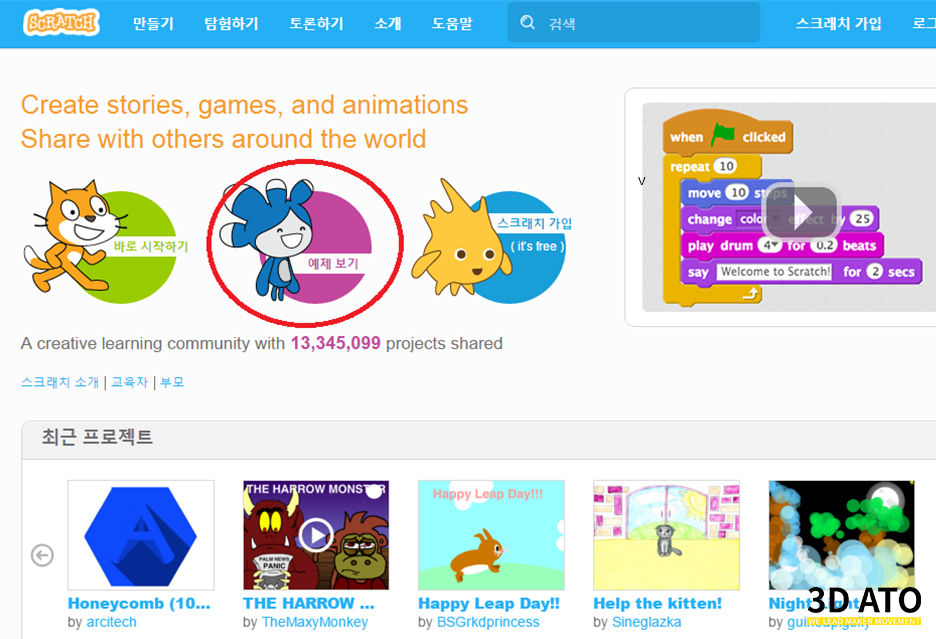Click the orange Scratch cat mascot
Viewport: 936px width, 639px height.
tap(73, 236)
